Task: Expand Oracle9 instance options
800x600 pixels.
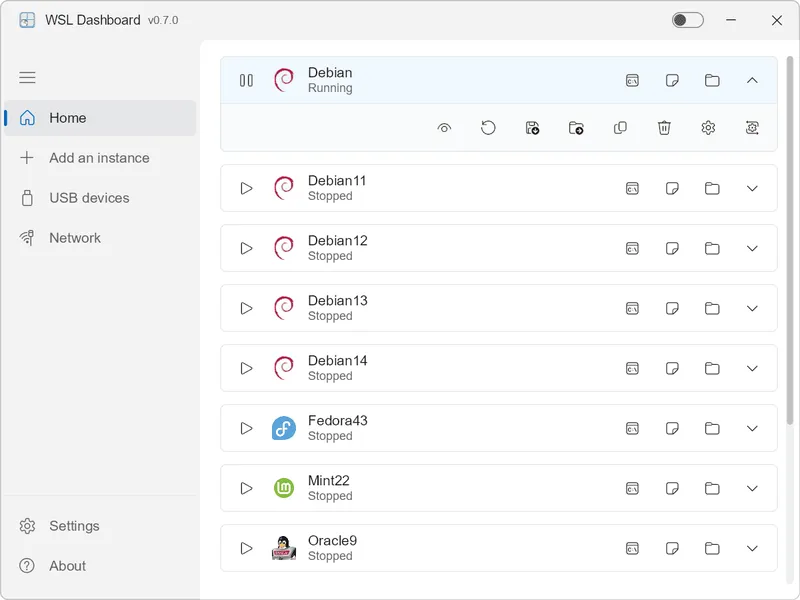Action: 752,548
